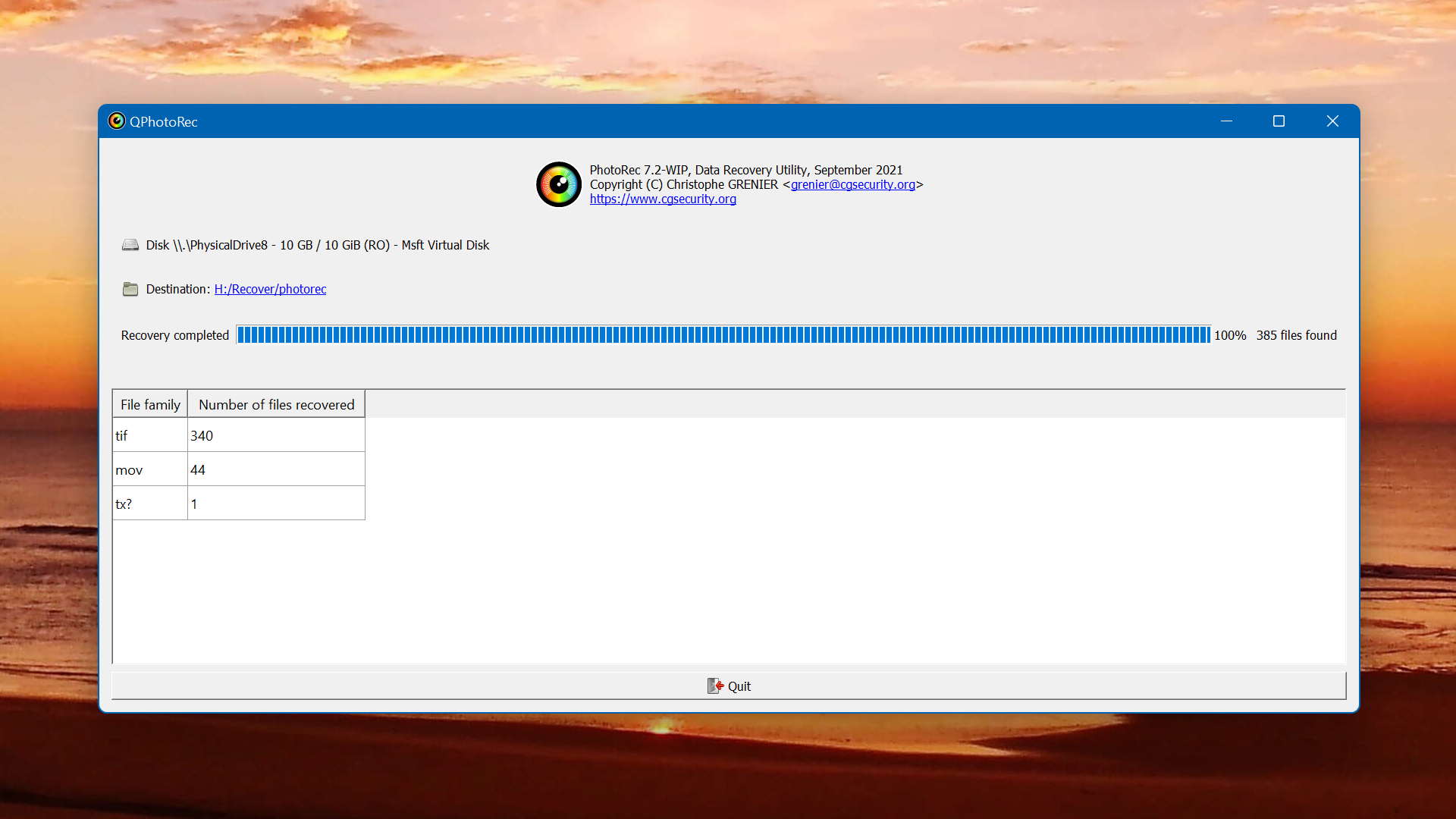Click the File family column header

150,404
